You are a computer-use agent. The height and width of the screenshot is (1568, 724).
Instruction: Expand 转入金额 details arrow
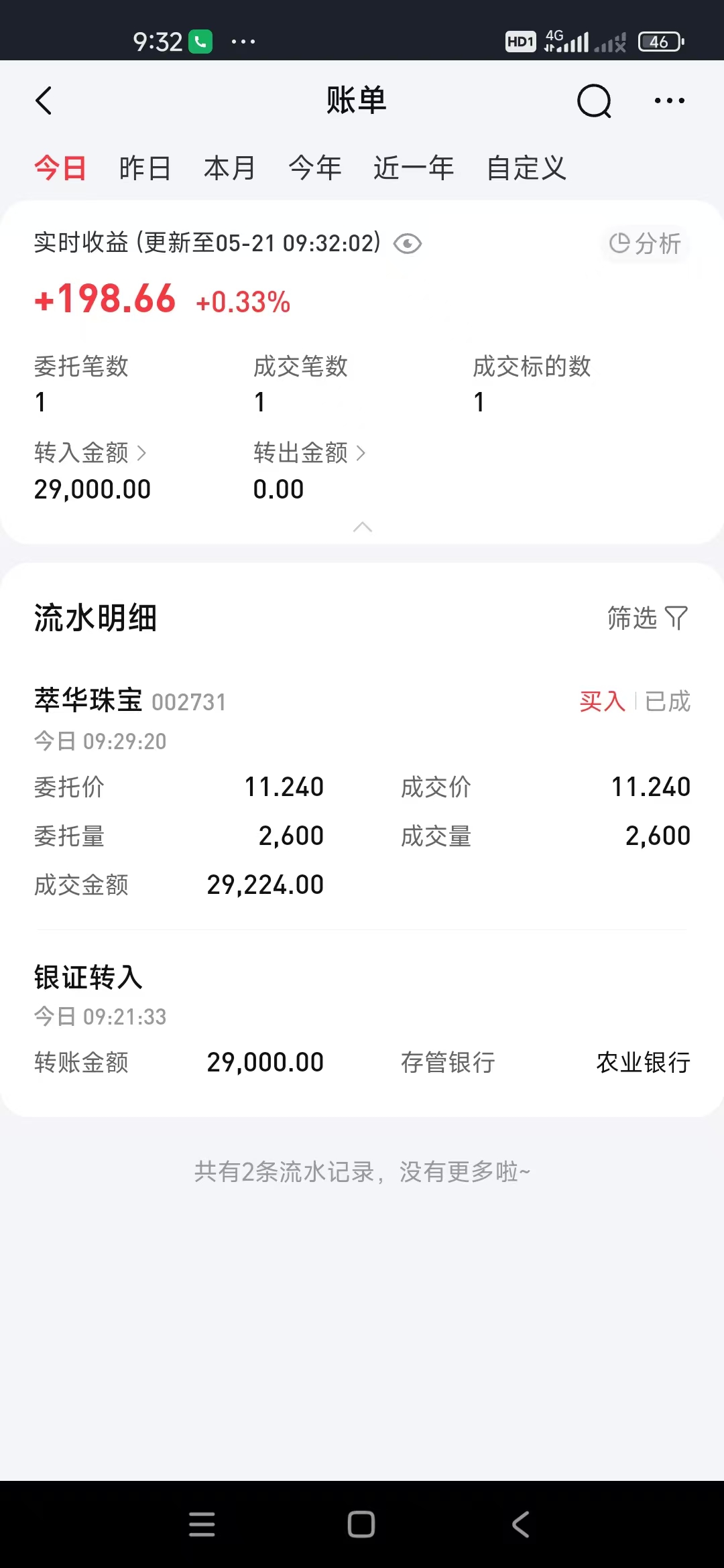[x=141, y=453]
